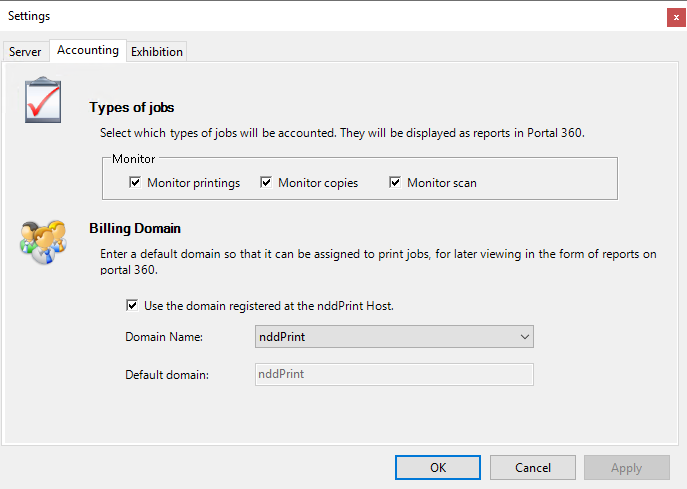Click the Cancel button
Viewport: 687px width, 489px height.
(x=533, y=467)
